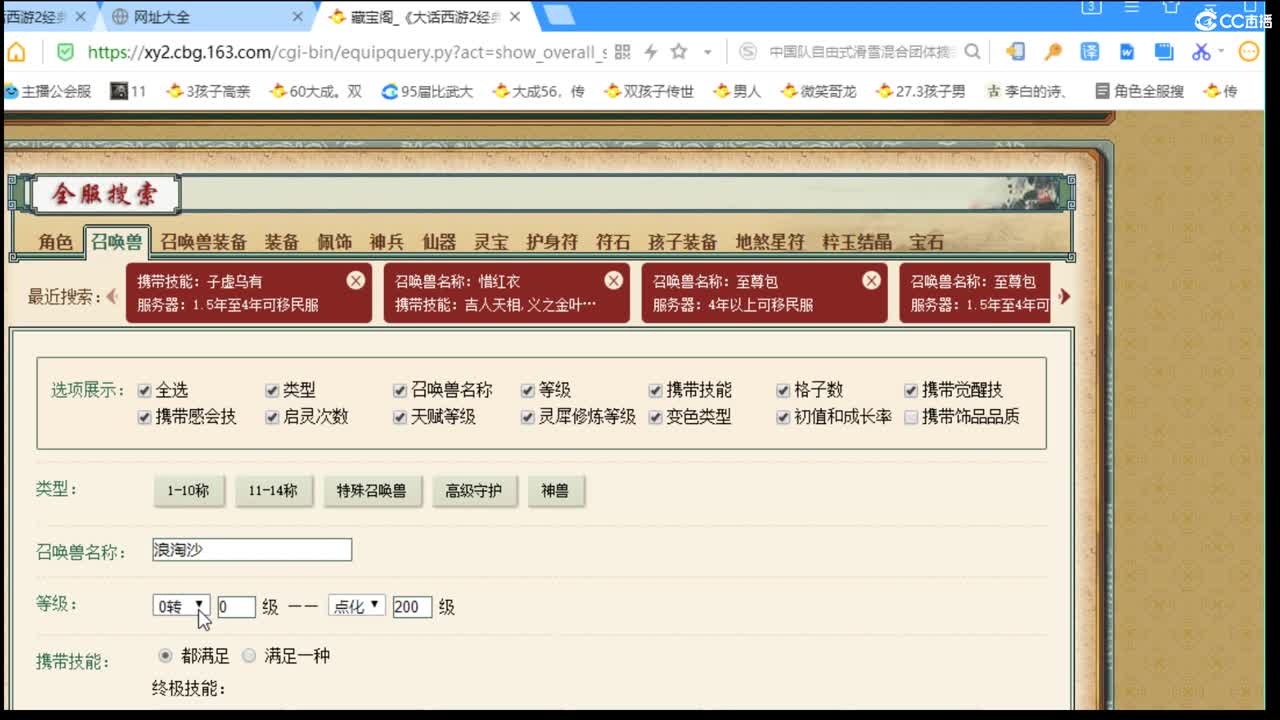Open the blue W document extension icon
This screenshot has height=720, width=1280.
coord(1127,52)
